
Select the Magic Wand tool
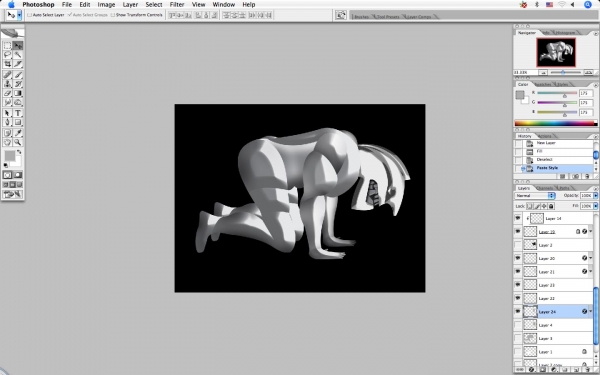(x=18, y=55)
